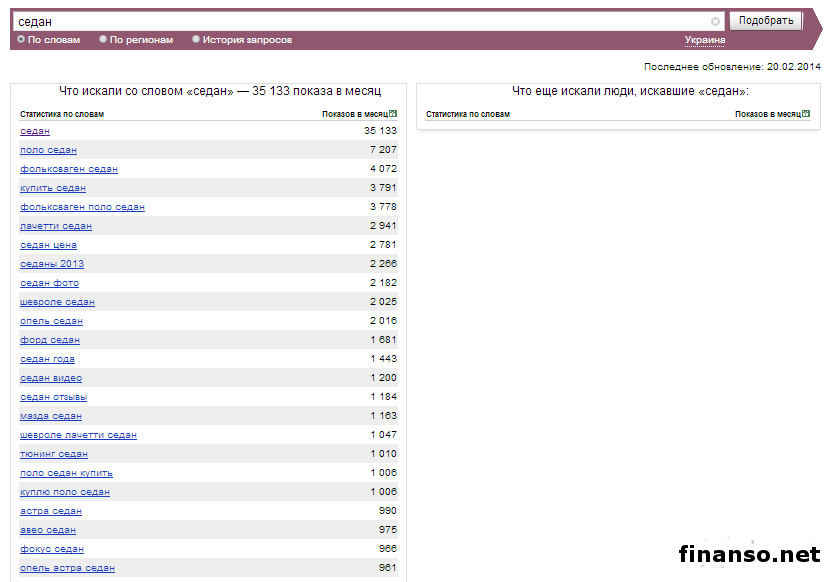This screenshot has width=835, height=582.
Task: Select the 'По регионам' radio button
Action: click(x=103, y=40)
